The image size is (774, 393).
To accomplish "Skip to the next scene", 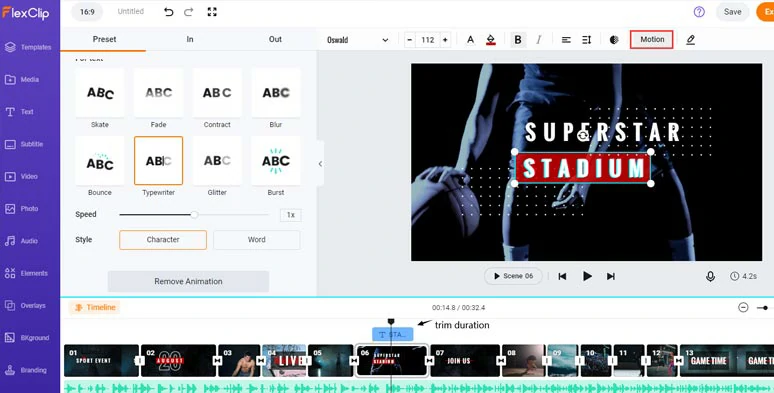I will (611, 276).
